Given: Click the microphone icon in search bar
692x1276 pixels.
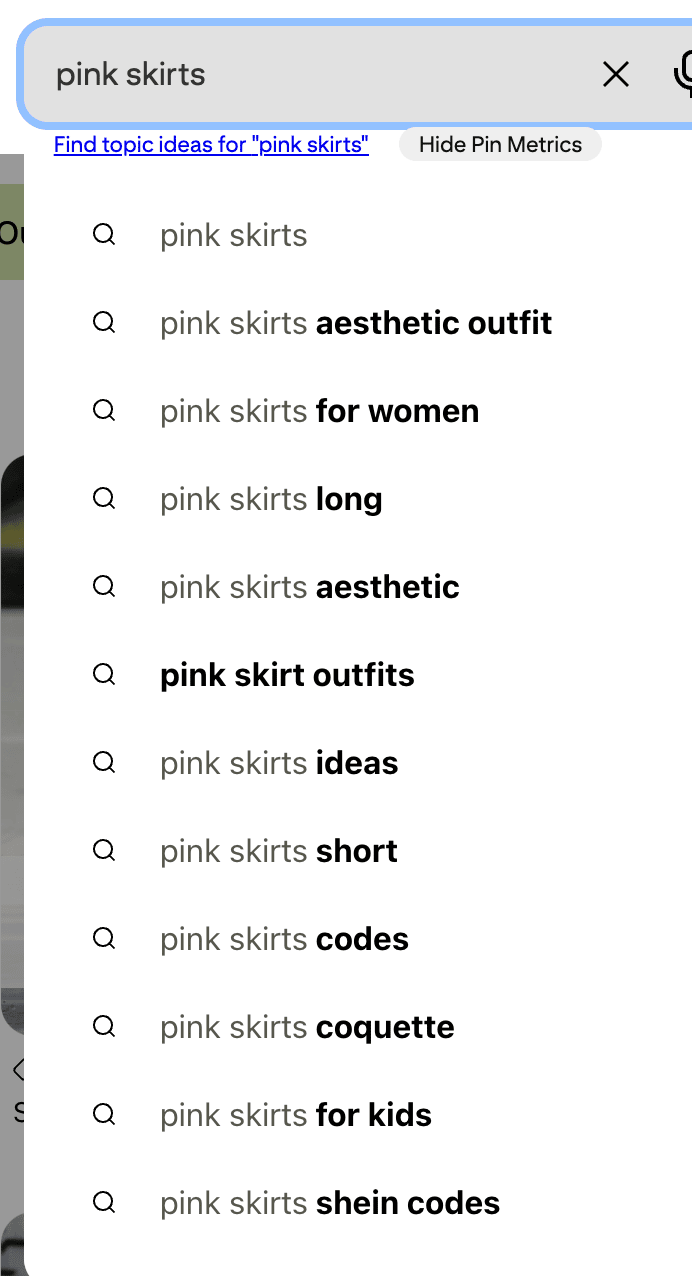Looking at the screenshot, I should (x=684, y=74).
